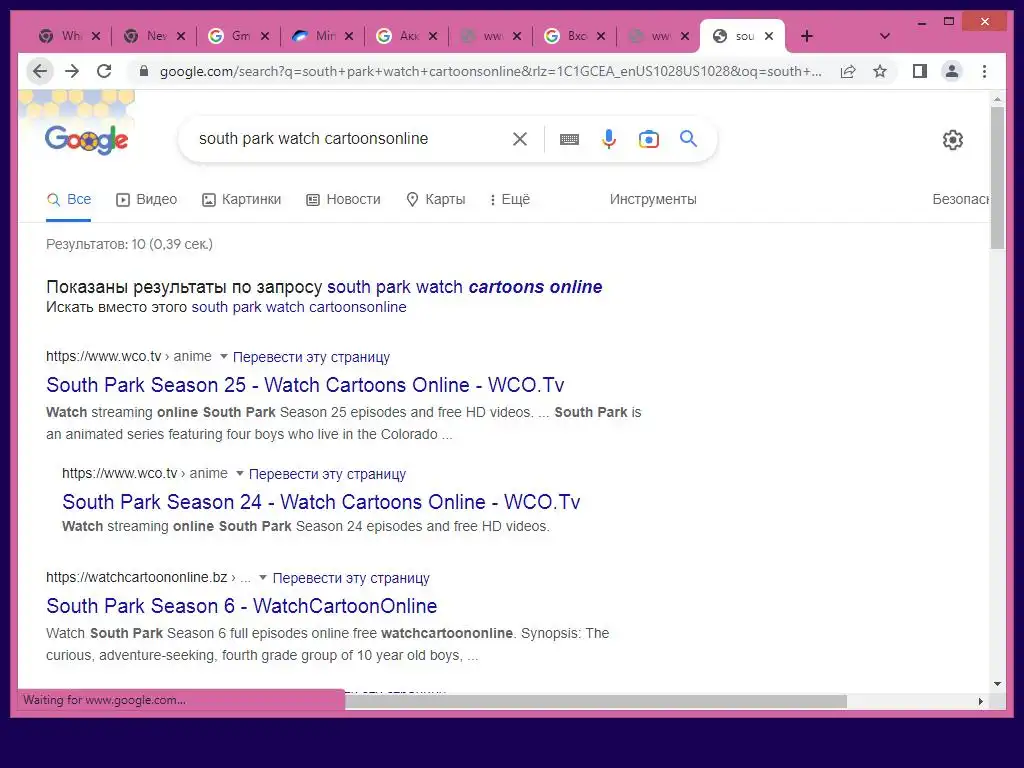Switch to Видео results
This screenshot has height=768, width=1024.
146,200
